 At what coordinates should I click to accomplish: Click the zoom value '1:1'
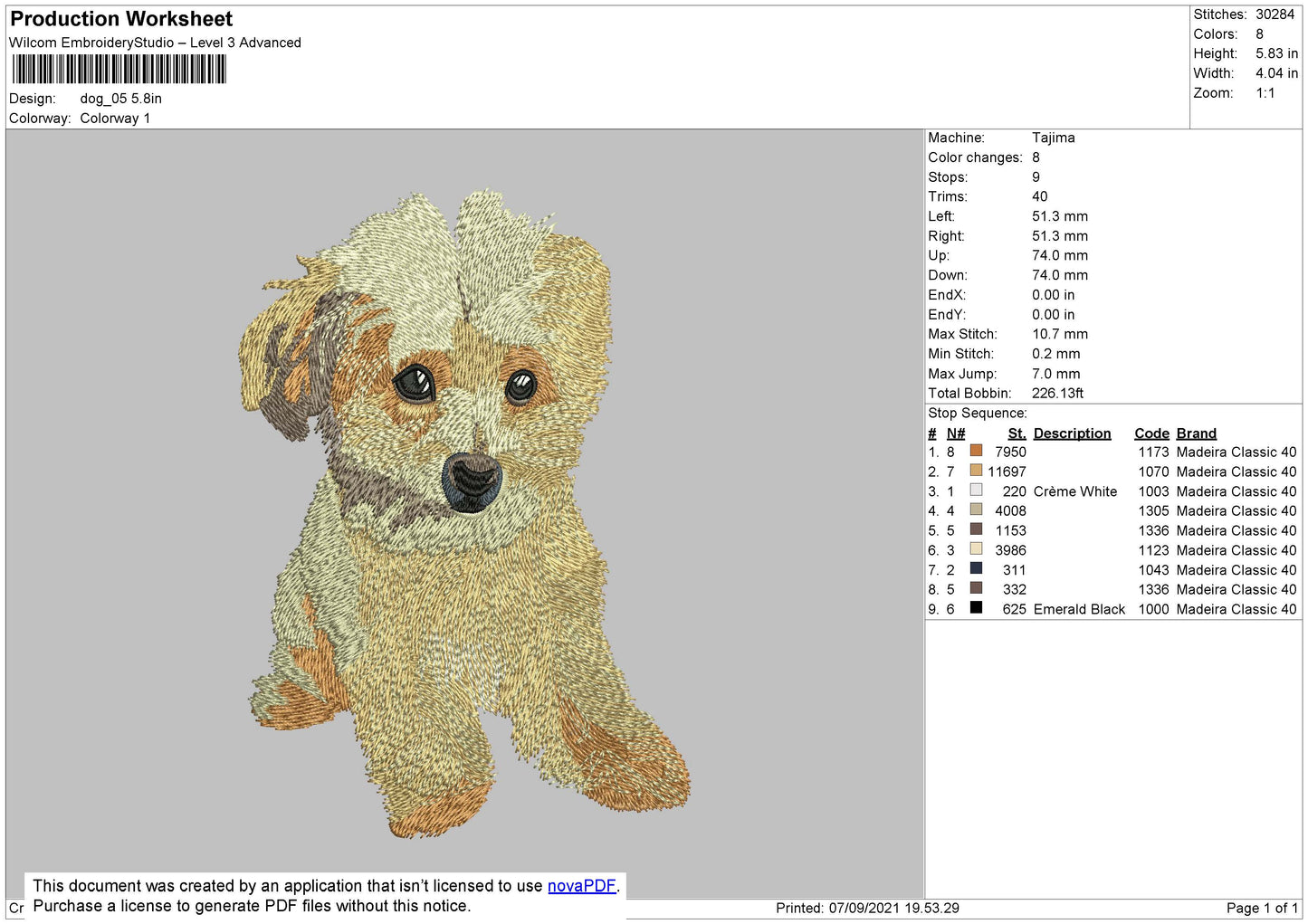pyautogui.click(x=1265, y=93)
